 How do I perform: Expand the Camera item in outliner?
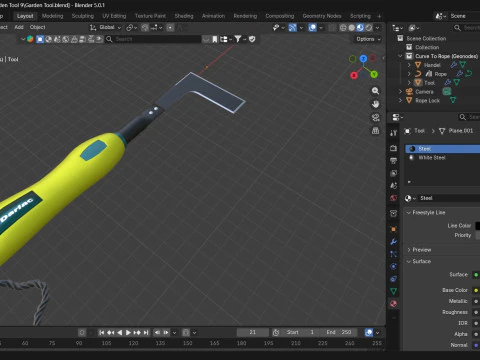[400, 91]
